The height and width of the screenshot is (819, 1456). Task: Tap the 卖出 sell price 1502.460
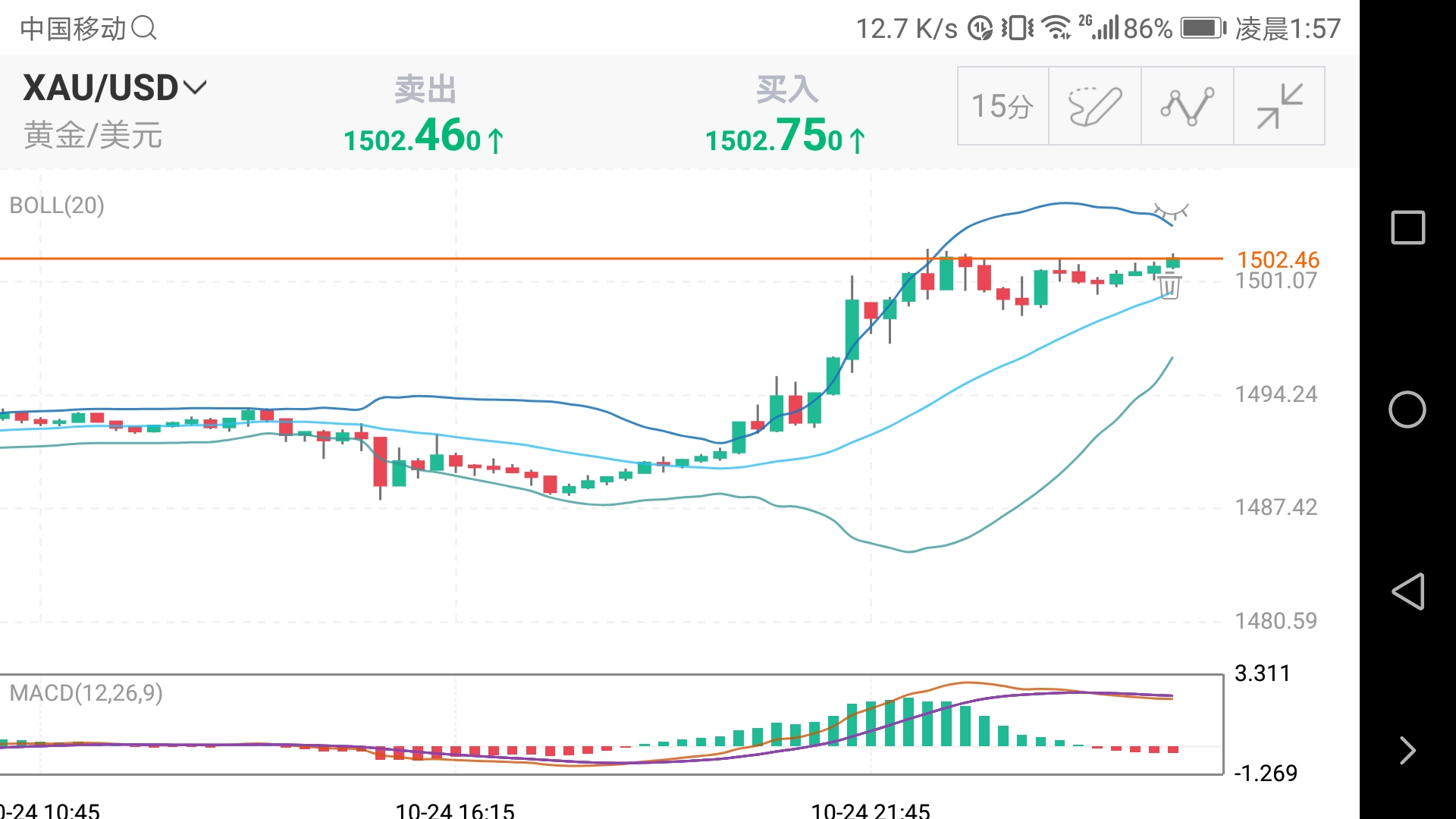coord(423,136)
